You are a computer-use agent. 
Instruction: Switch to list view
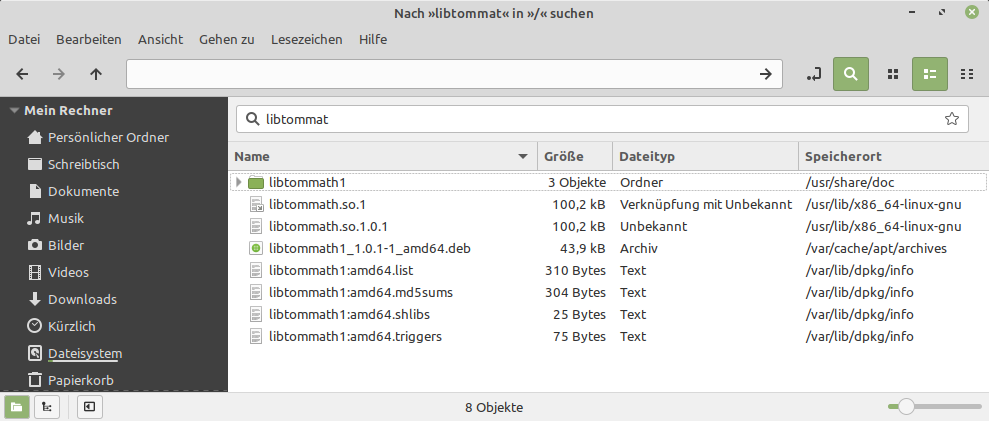tap(930, 74)
